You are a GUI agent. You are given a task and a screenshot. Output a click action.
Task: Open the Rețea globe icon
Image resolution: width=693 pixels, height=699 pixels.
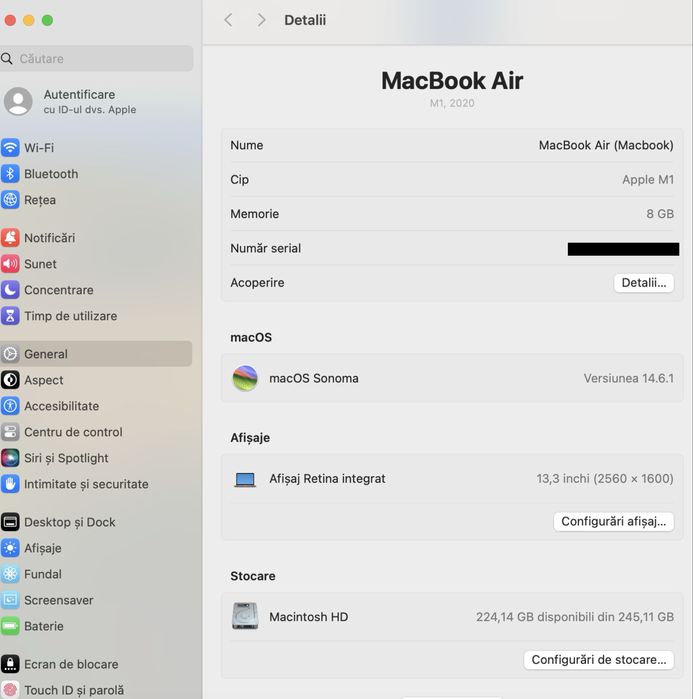(10, 200)
